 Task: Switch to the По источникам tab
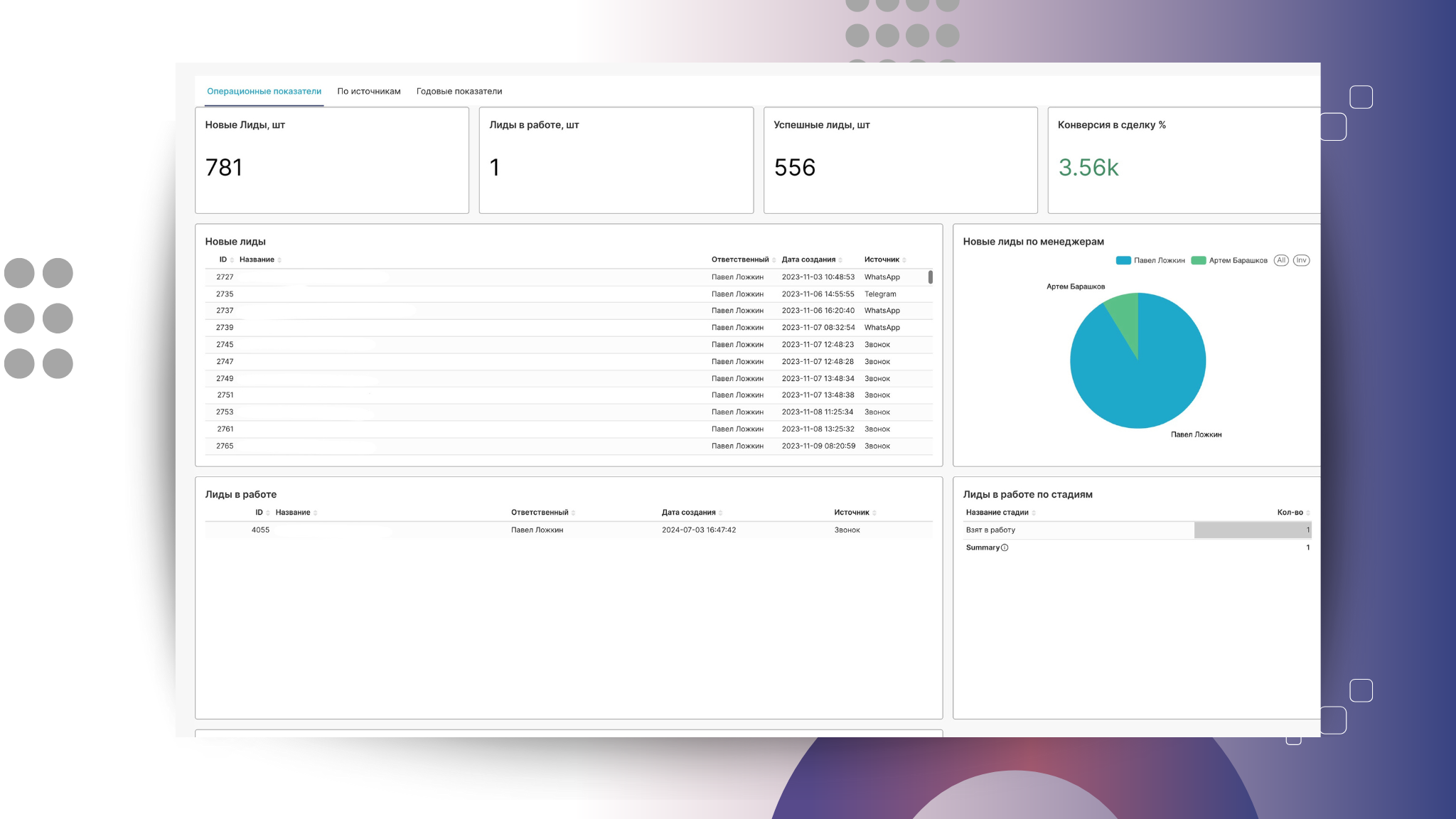point(368,91)
